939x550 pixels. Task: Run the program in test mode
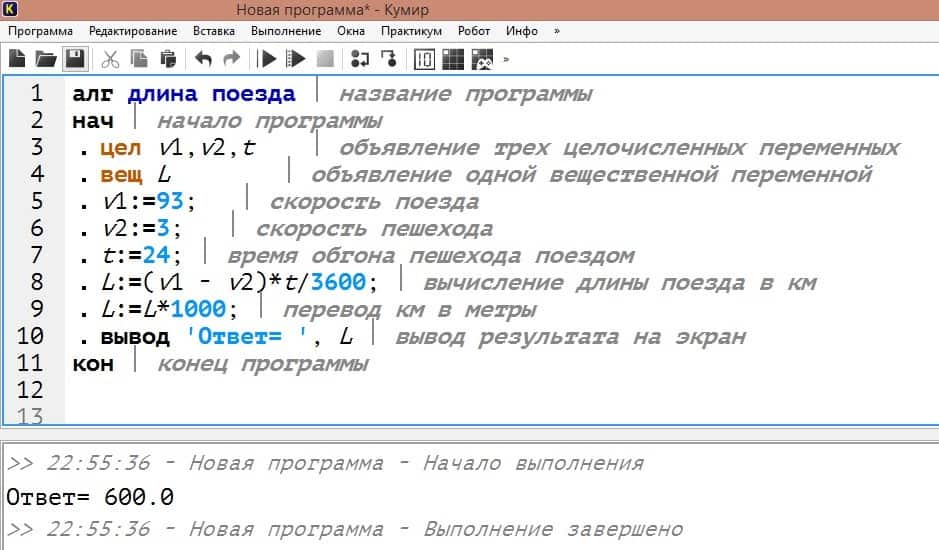296,59
